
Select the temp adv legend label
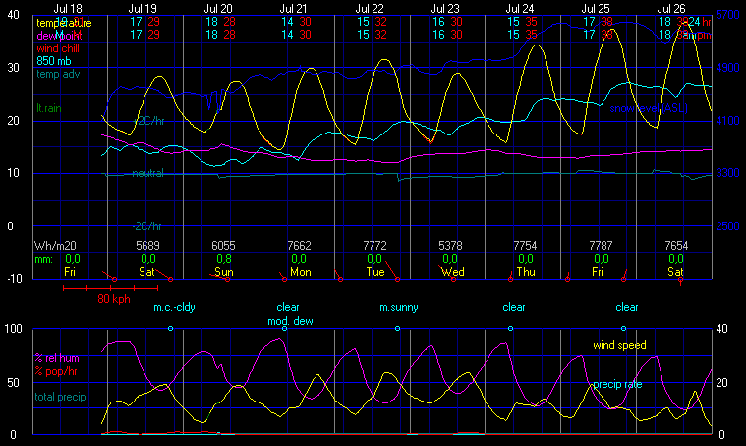(58, 74)
